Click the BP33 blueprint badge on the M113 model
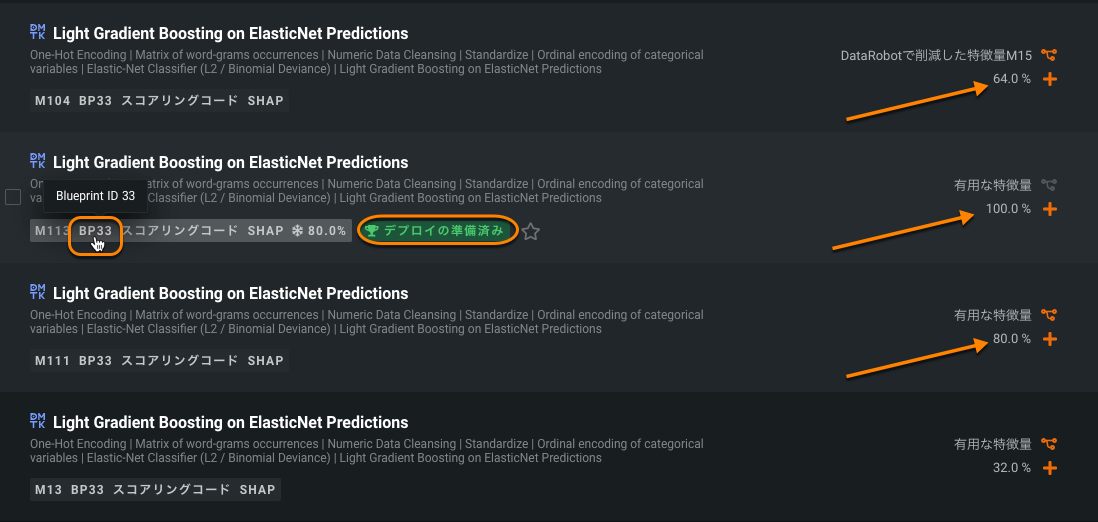 tap(95, 231)
